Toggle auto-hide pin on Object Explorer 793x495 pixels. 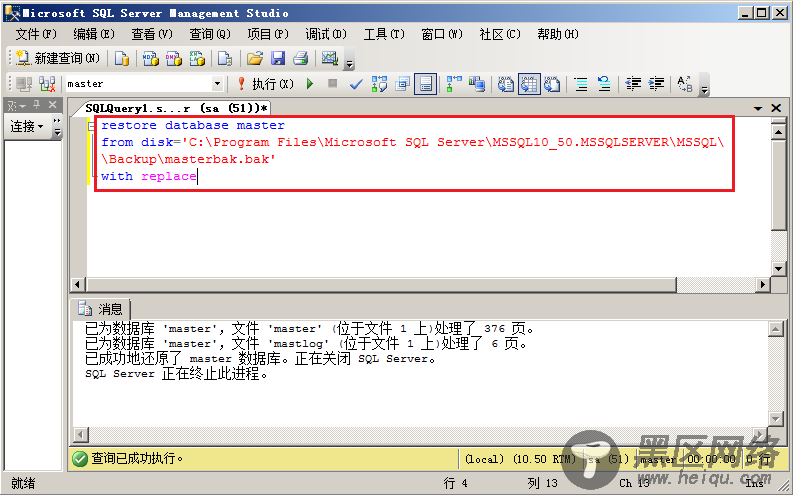pos(36,105)
